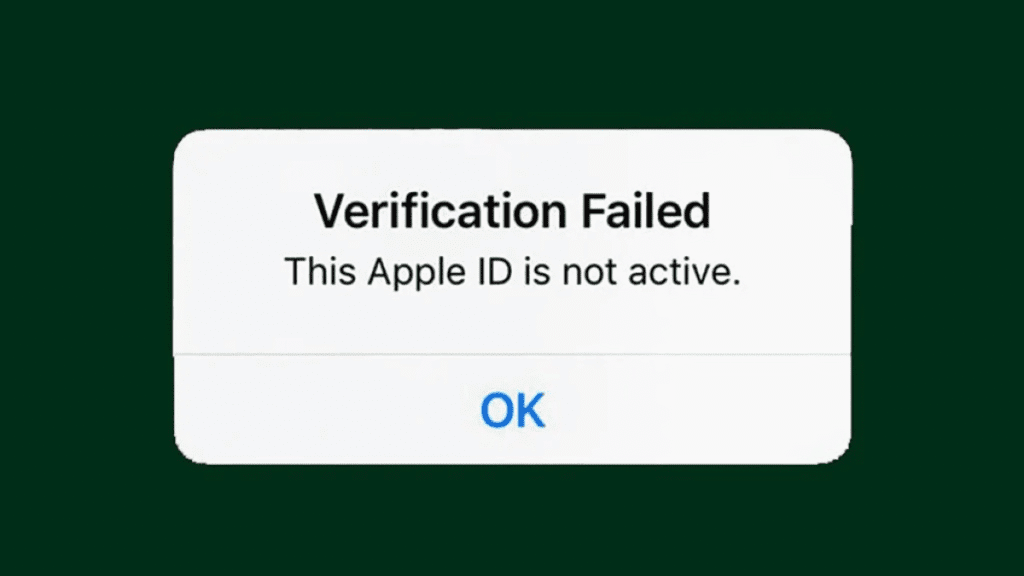Image resolution: width=1024 pixels, height=576 pixels.
Task: Click the words "Apple ID" in the message
Action: (440, 272)
